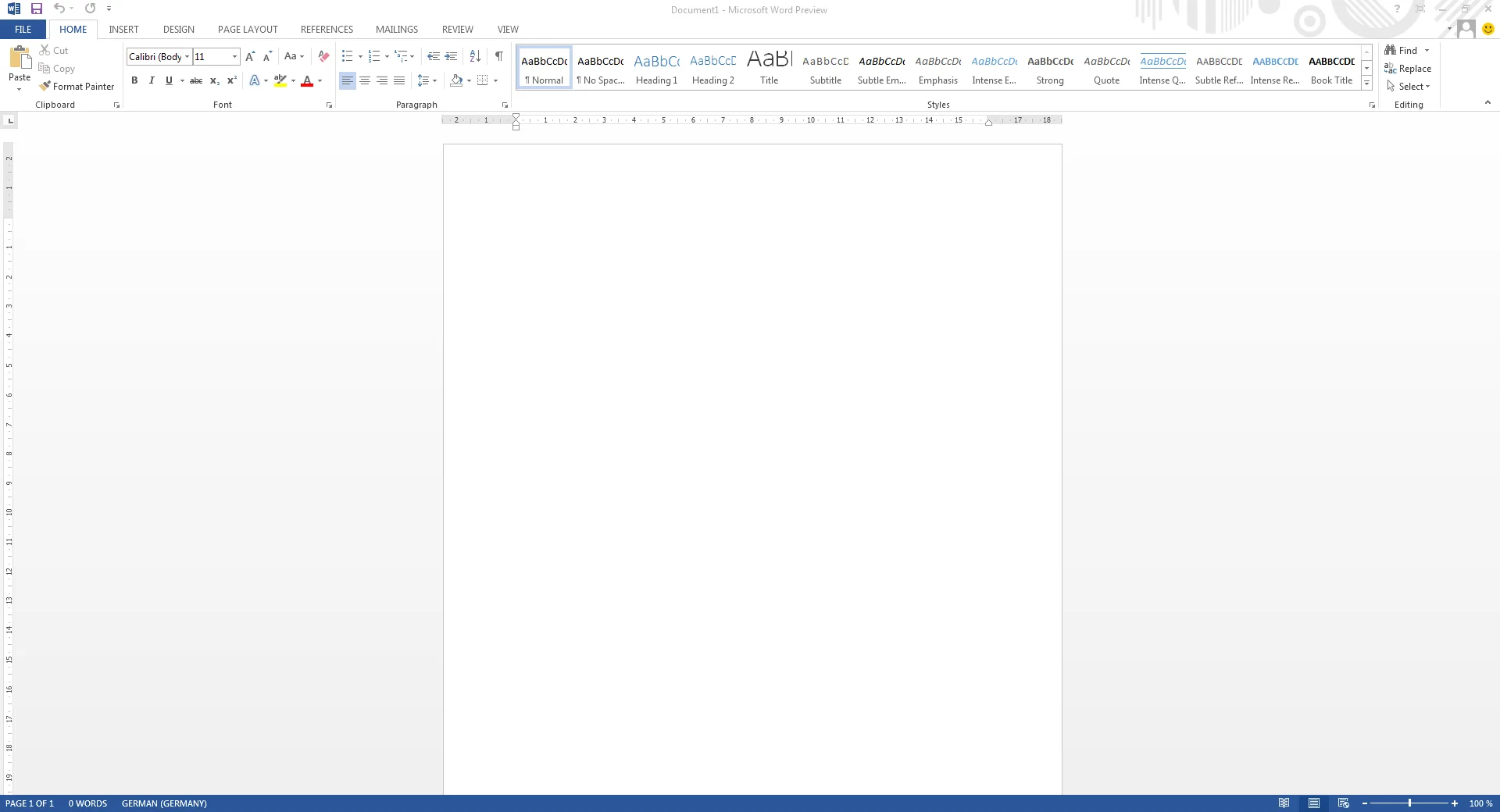Click the Save icon in Quick Access Toolbar
The width and height of the screenshot is (1500, 812).
(36, 9)
